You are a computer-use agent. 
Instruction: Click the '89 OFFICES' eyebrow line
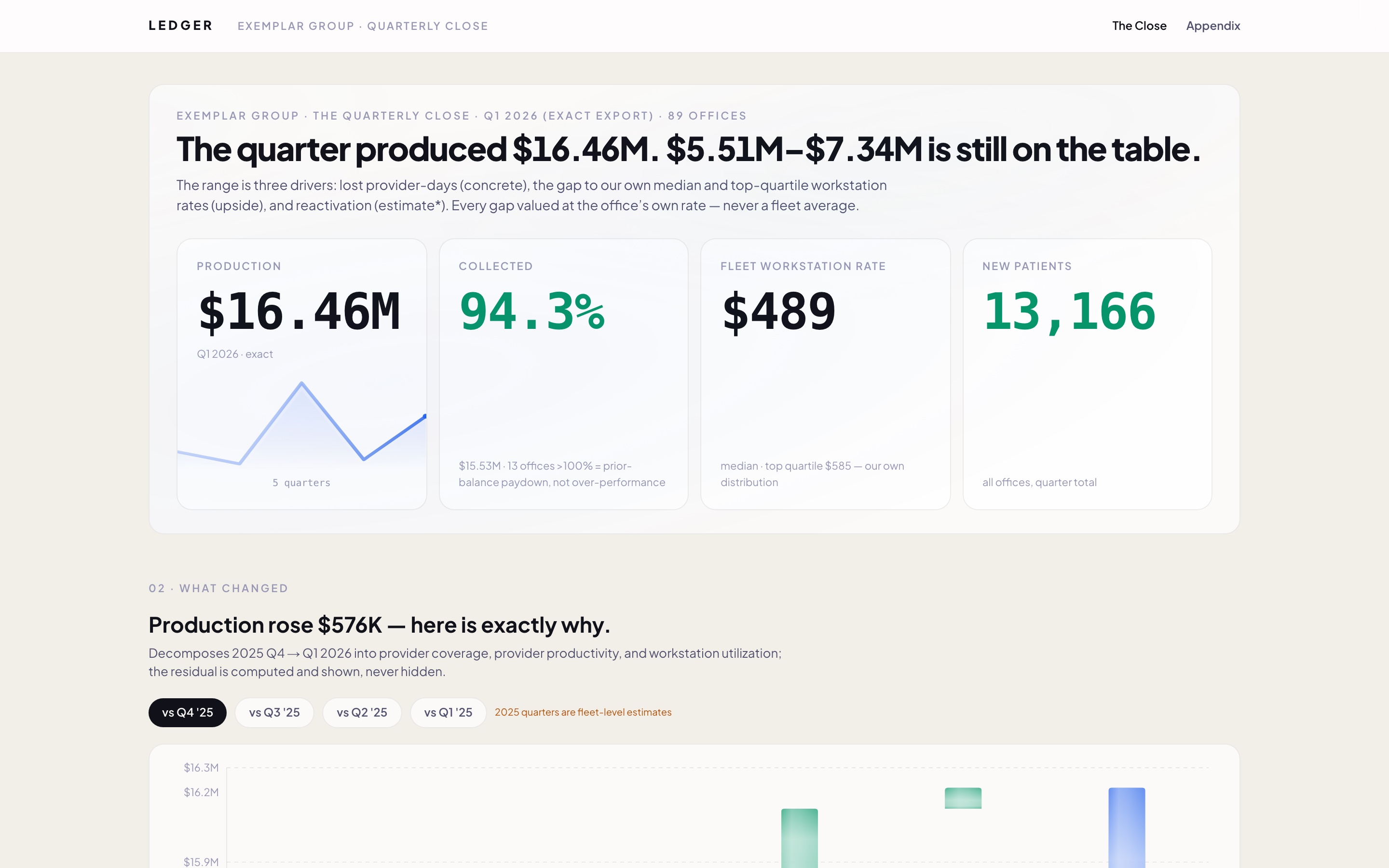pos(462,116)
